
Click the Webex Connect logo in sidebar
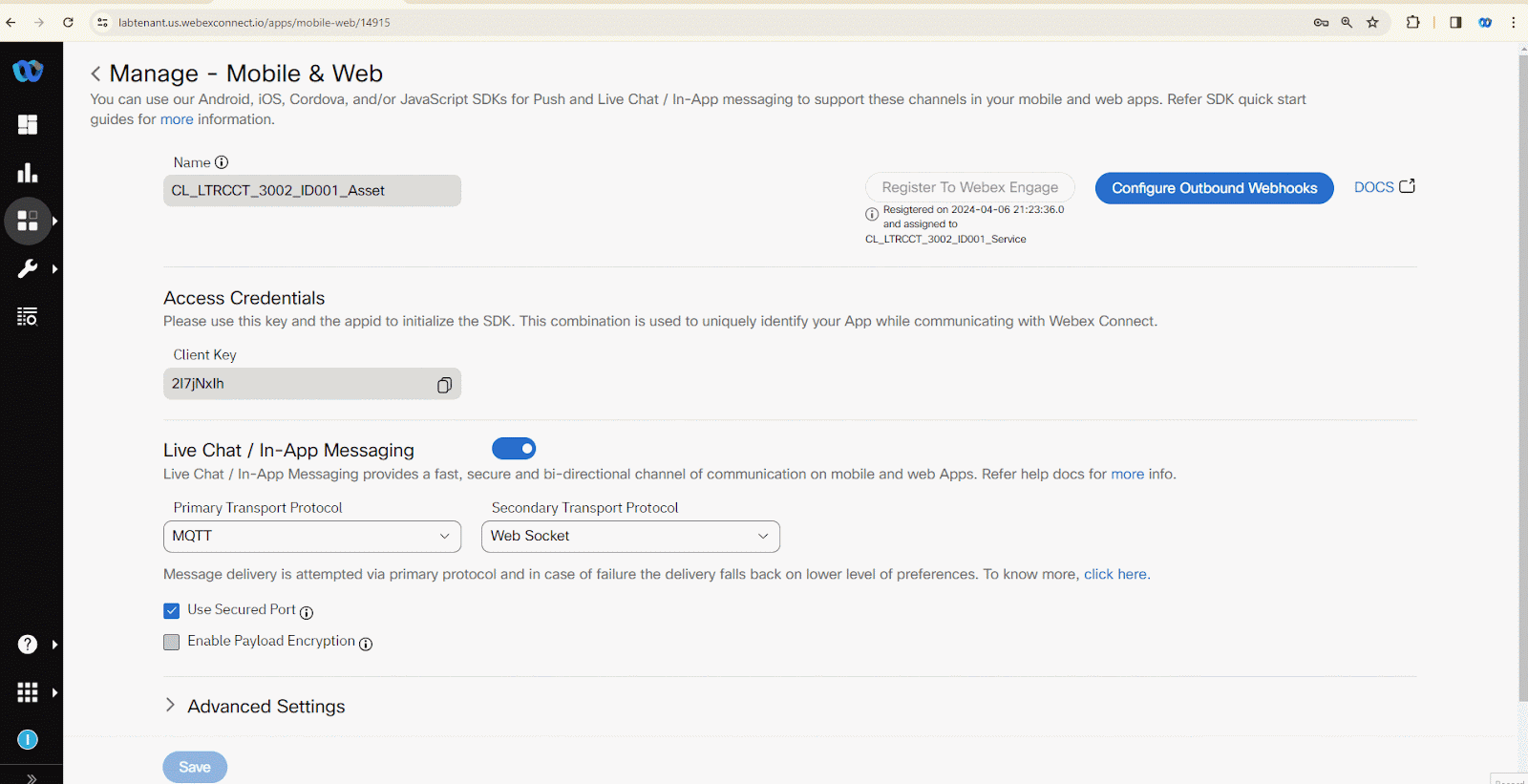(28, 71)
